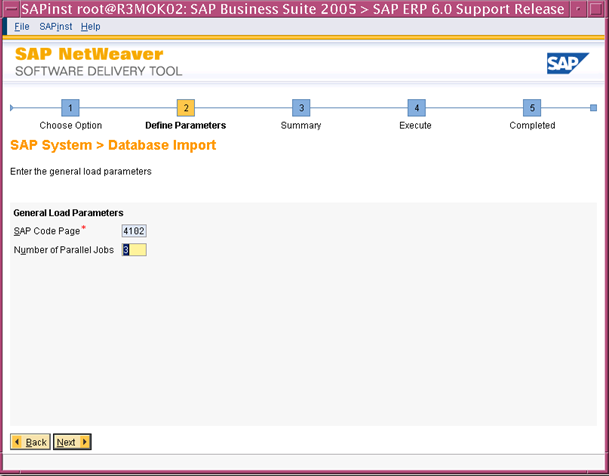Maximize the SAPinst window
This screenshot has height=476, width=609.
click(x=596, y=9)
